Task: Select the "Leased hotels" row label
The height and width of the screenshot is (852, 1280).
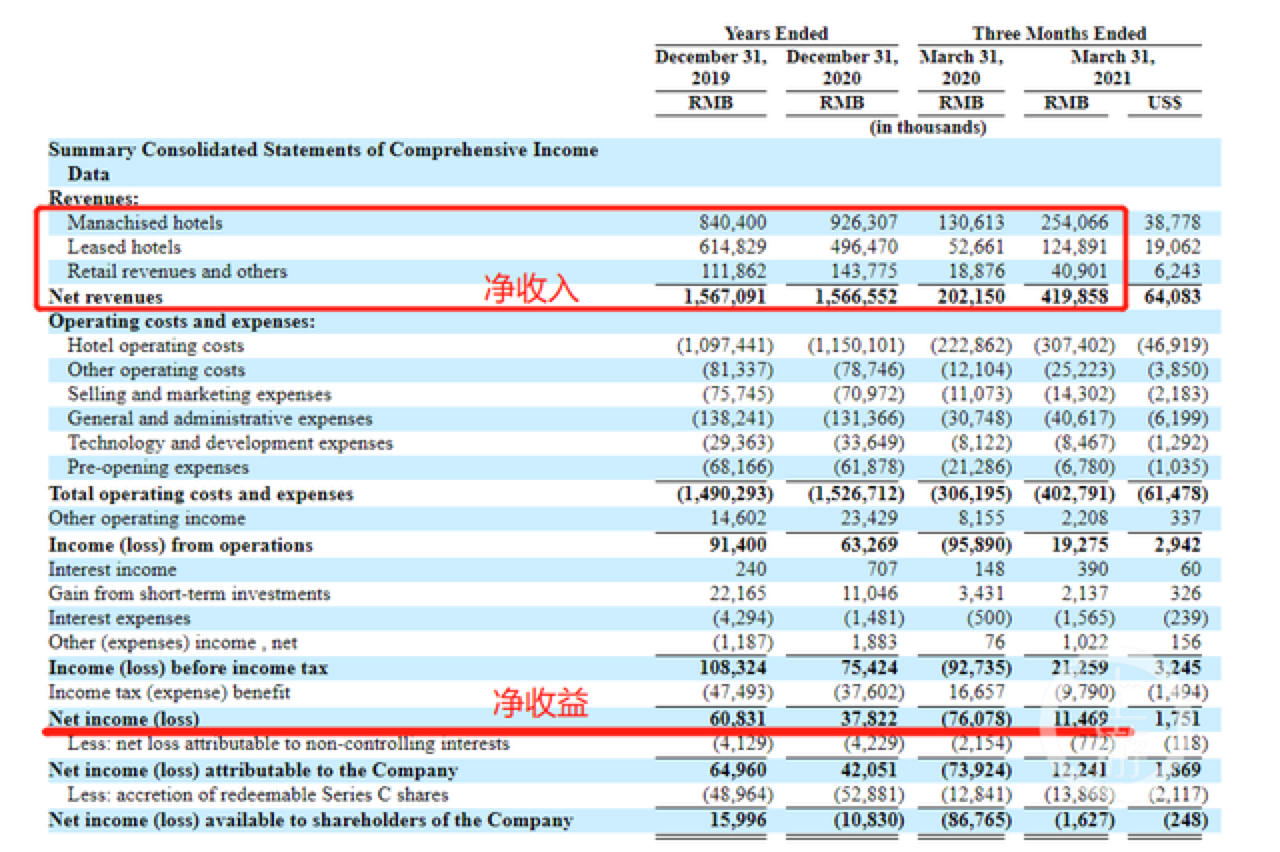Action: pos(124,246)
